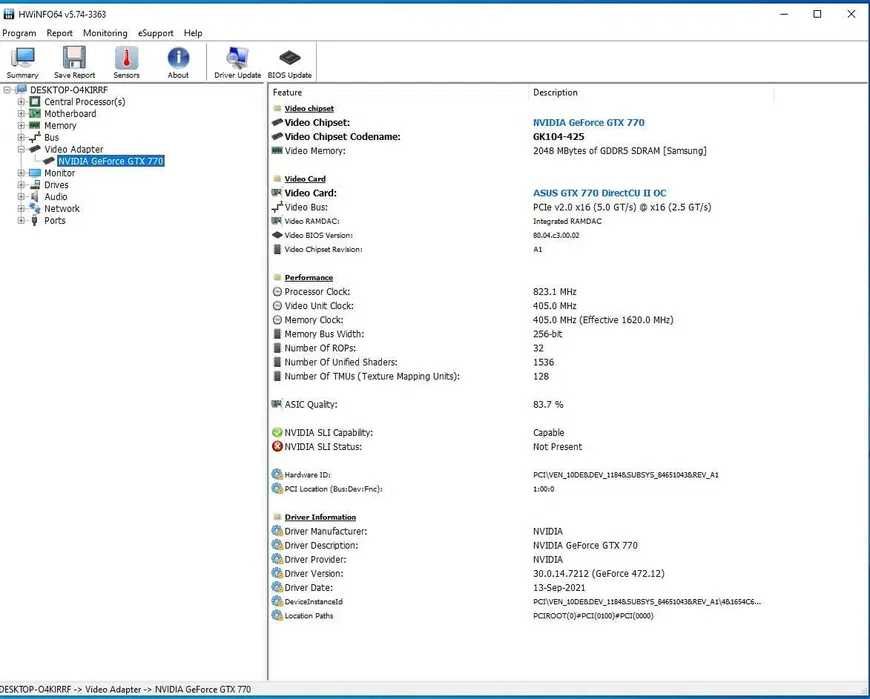This screenshot has width=870, height=699.
Task: Select the 823.1 MHz processor clock value
Action: tap(555, 292)
